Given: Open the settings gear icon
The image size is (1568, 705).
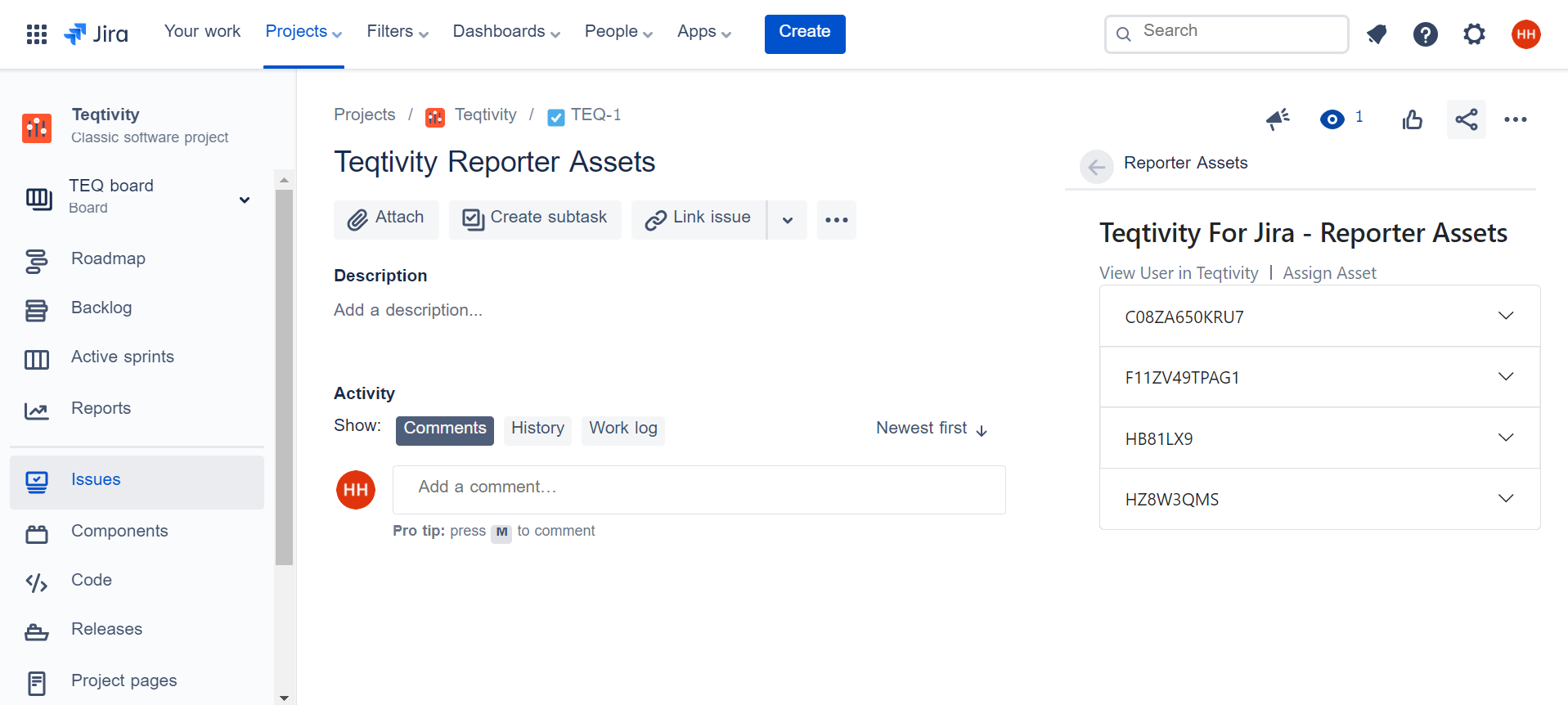Looking at the screenshot, I should click(1474, 34).
